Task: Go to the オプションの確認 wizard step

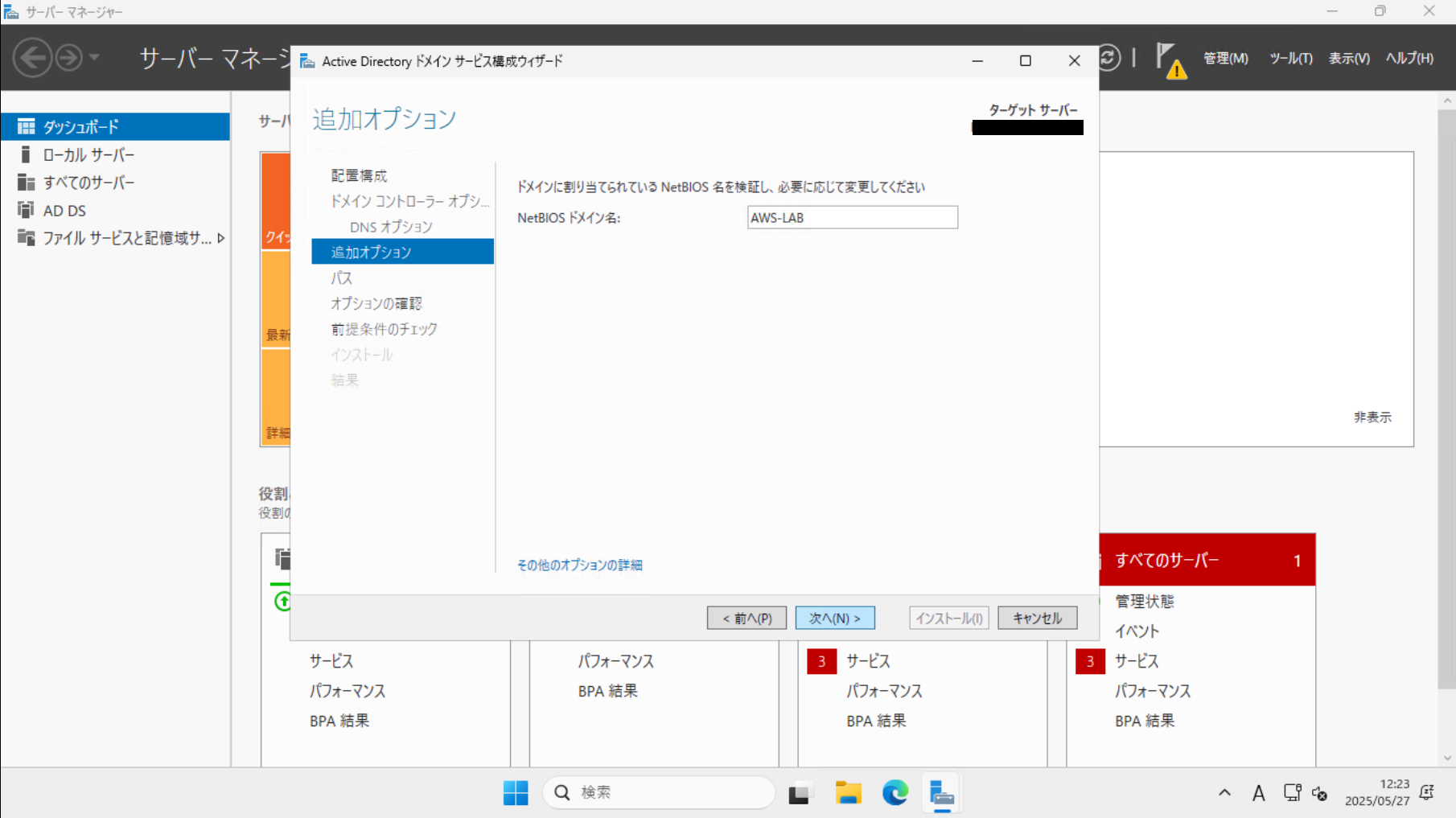Action: (x=376, y=303)
